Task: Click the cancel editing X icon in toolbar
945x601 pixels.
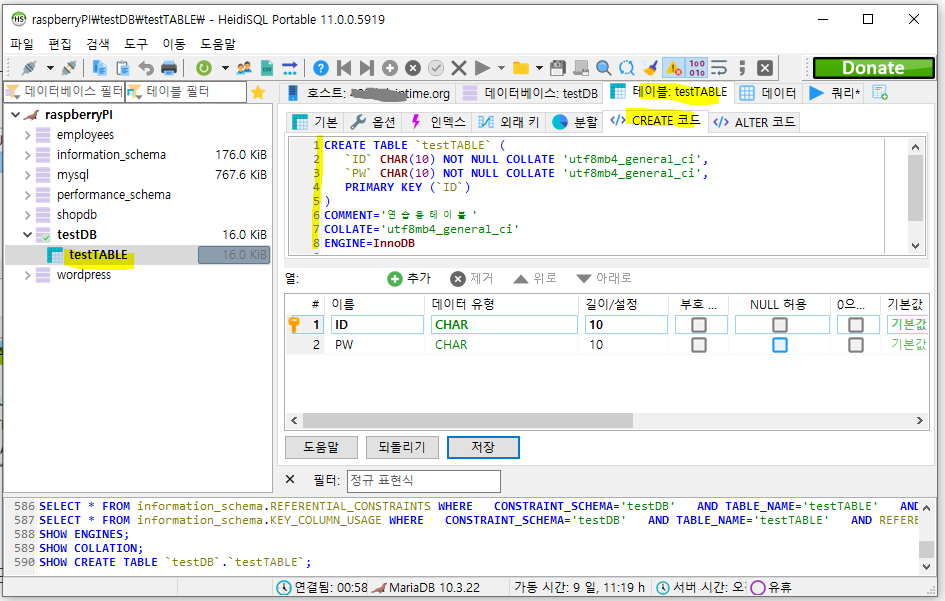Action: pos(459,68)
